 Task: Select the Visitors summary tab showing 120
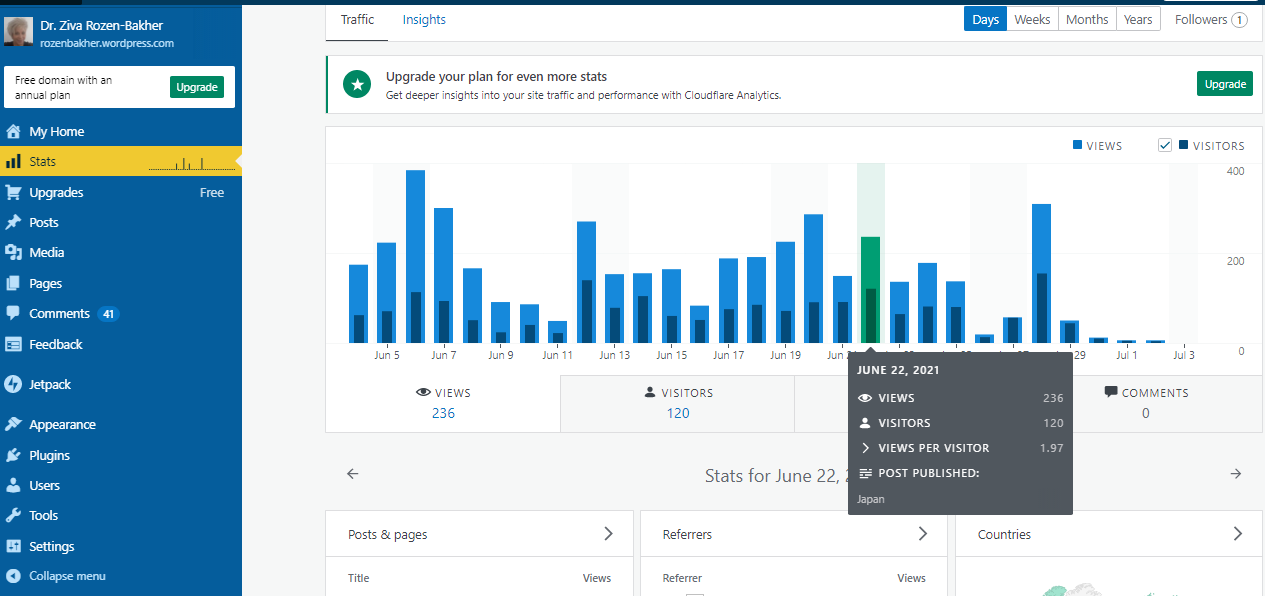coord(678,403)
